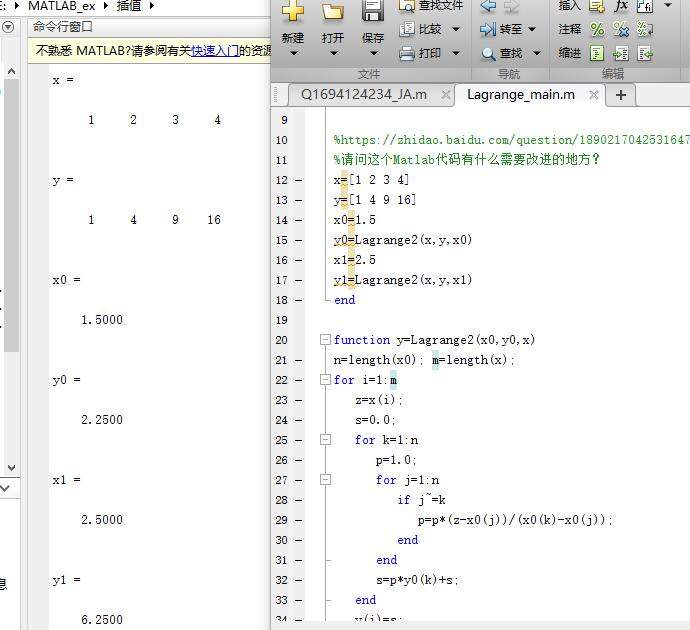Collapse the Lagrange2 function at line 20
Viewport: 690px width, 630px height.
(x=325, y=340)
